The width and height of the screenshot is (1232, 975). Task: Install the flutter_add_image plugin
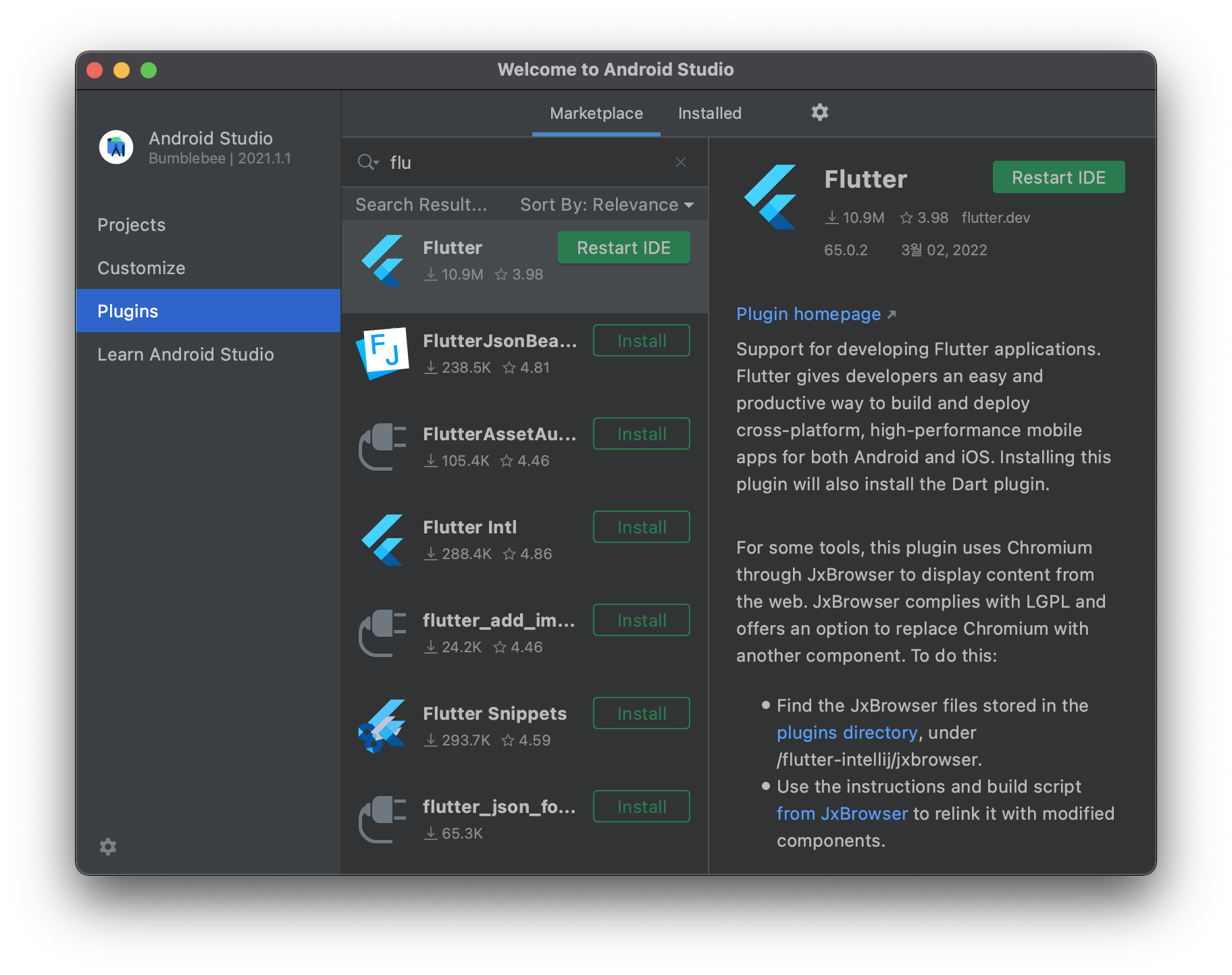642,621
